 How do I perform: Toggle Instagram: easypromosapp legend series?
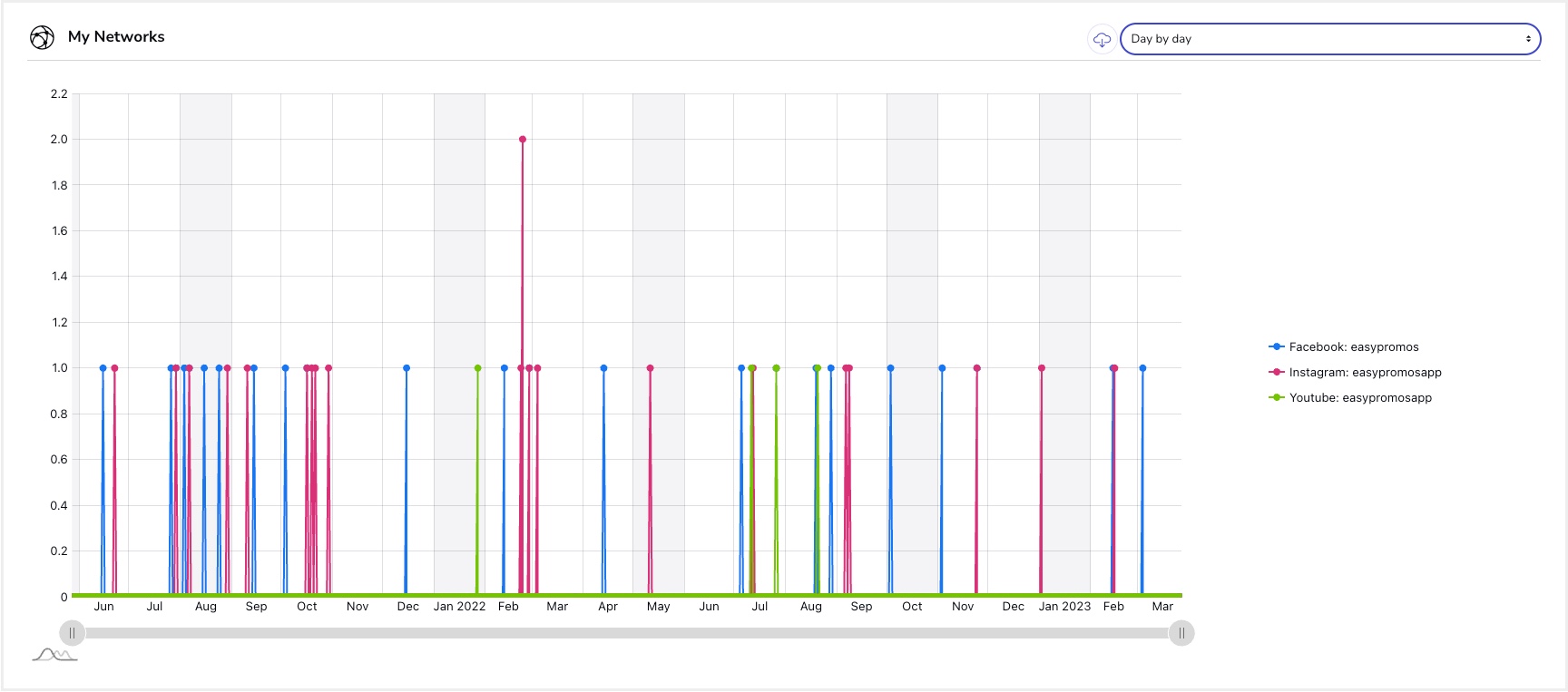(1355, 372)
